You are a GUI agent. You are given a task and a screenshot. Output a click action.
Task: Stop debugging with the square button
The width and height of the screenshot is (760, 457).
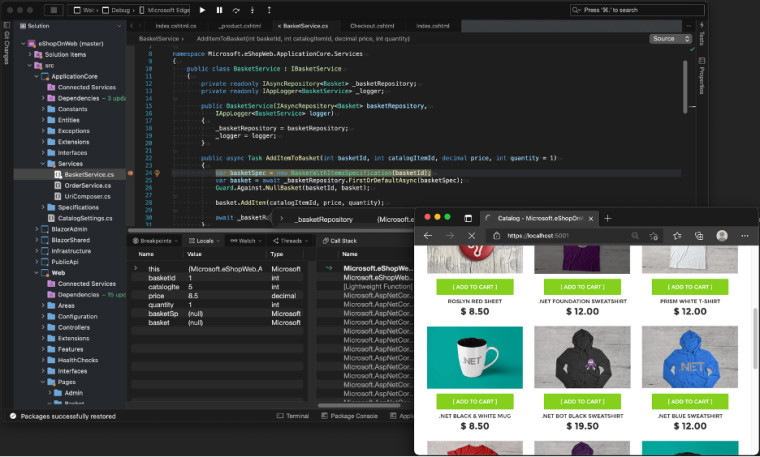(54, 10)
